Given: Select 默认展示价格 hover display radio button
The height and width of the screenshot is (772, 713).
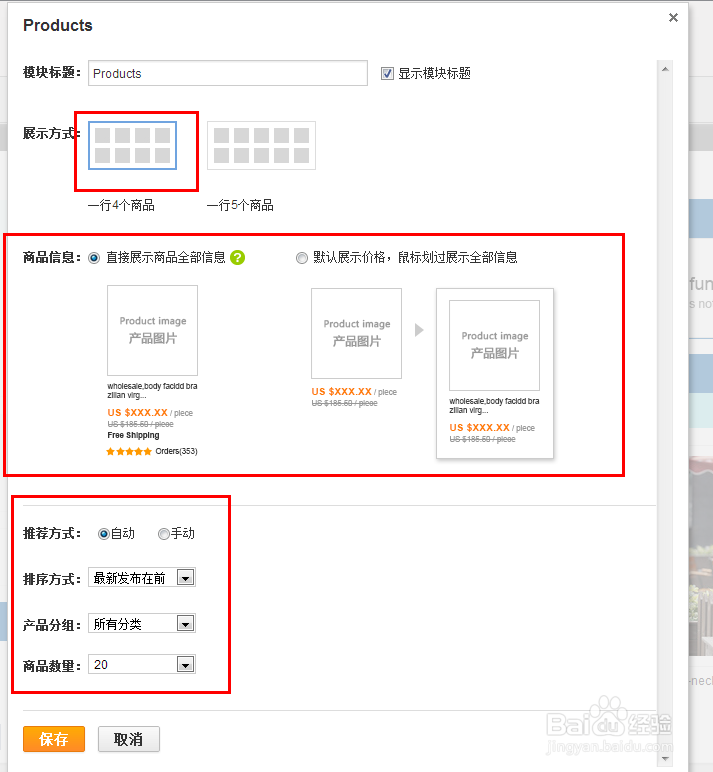Looking at the screenshot, I should point(302,258).
